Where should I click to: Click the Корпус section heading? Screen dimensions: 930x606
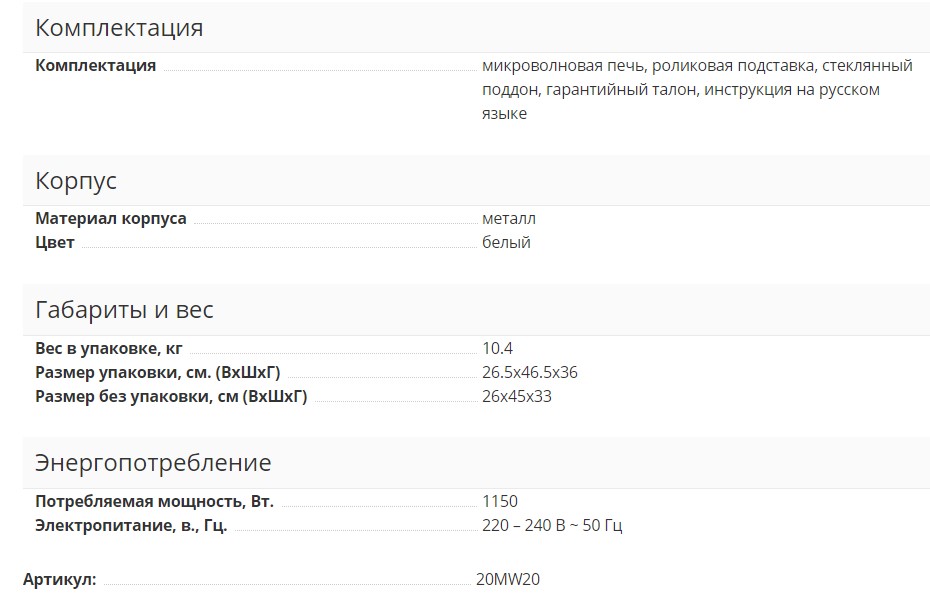(x=76, y=181)
